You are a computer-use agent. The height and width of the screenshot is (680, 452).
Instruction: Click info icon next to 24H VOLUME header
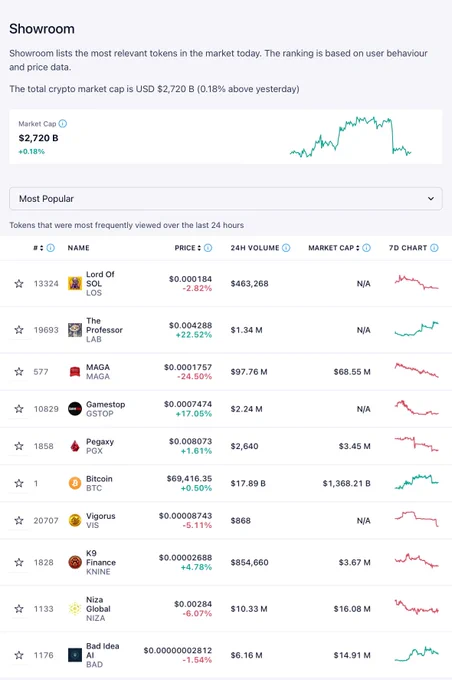pyautogui.click(x=286, y=248)
